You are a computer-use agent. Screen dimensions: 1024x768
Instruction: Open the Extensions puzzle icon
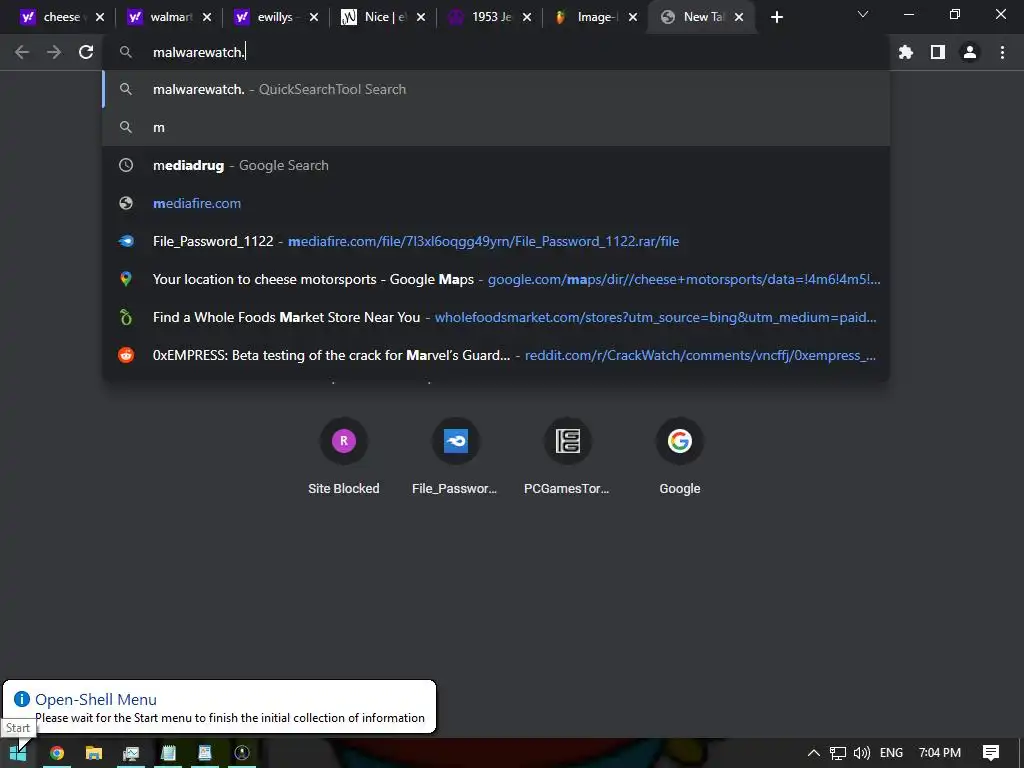(x=906, y=52)
